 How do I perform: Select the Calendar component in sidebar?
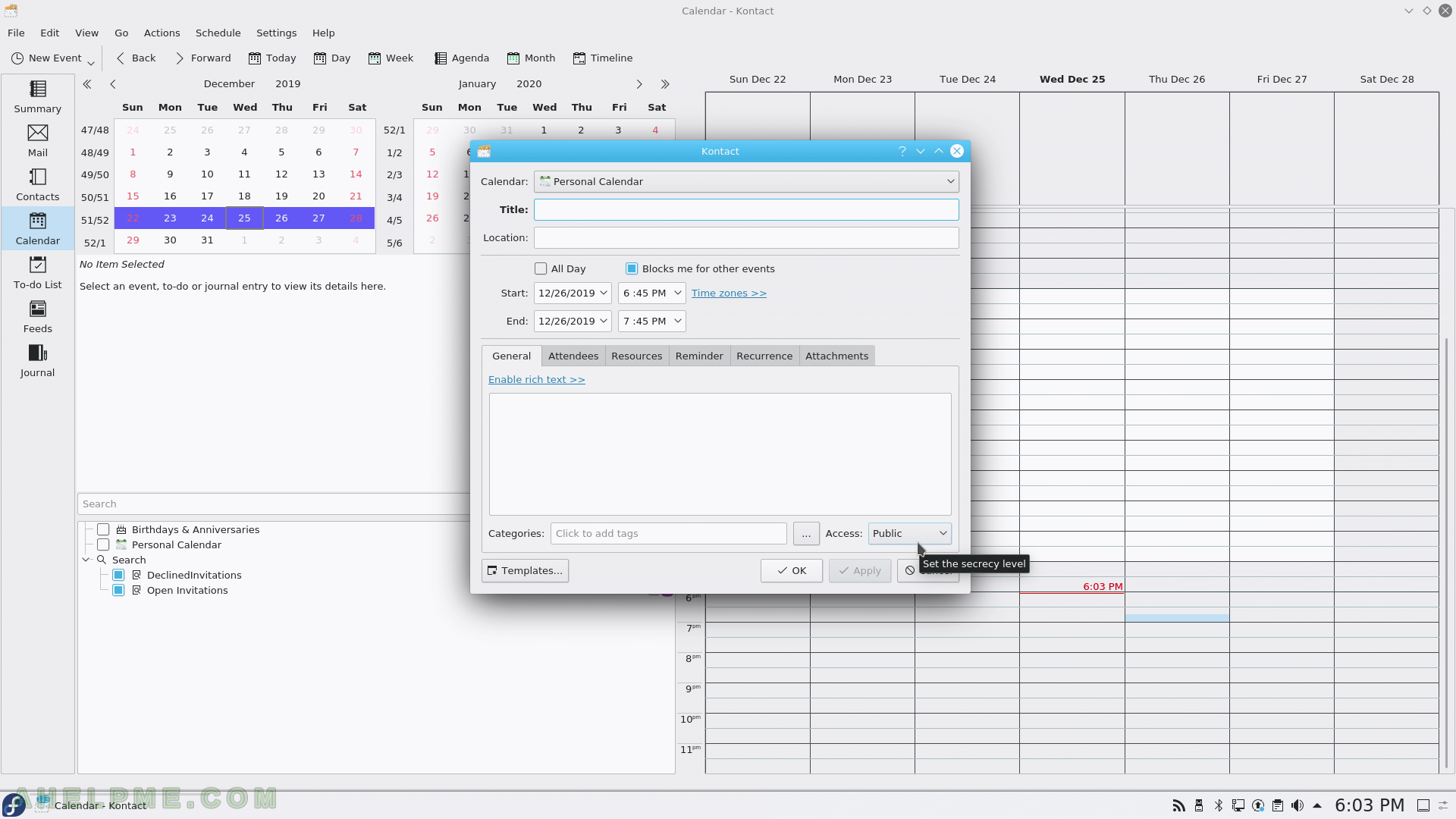click(x=37, y=228)
